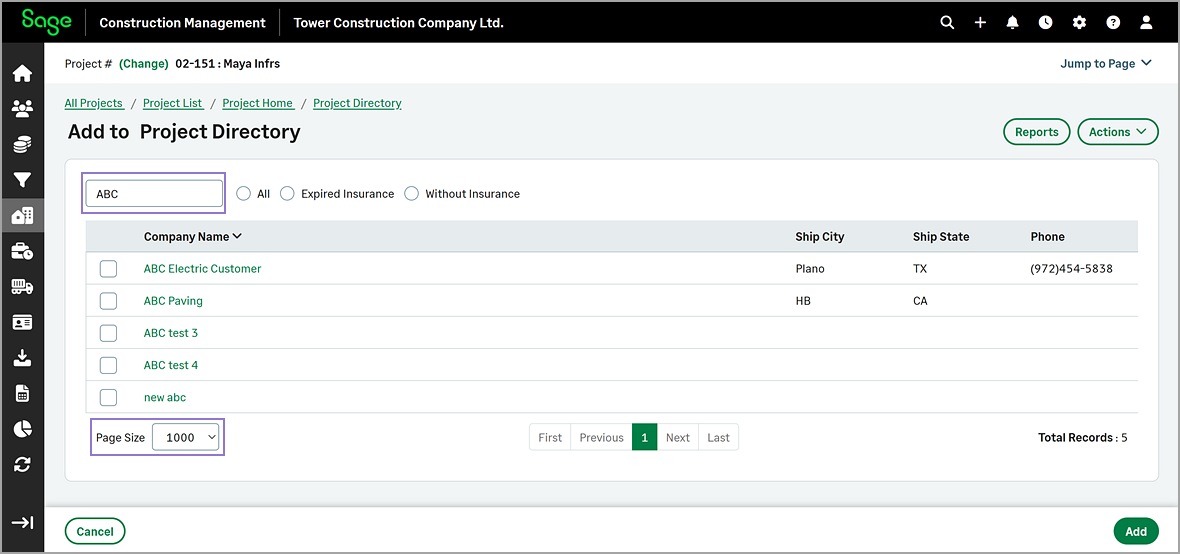
Task: Go to the Next page
Action: 677,437
